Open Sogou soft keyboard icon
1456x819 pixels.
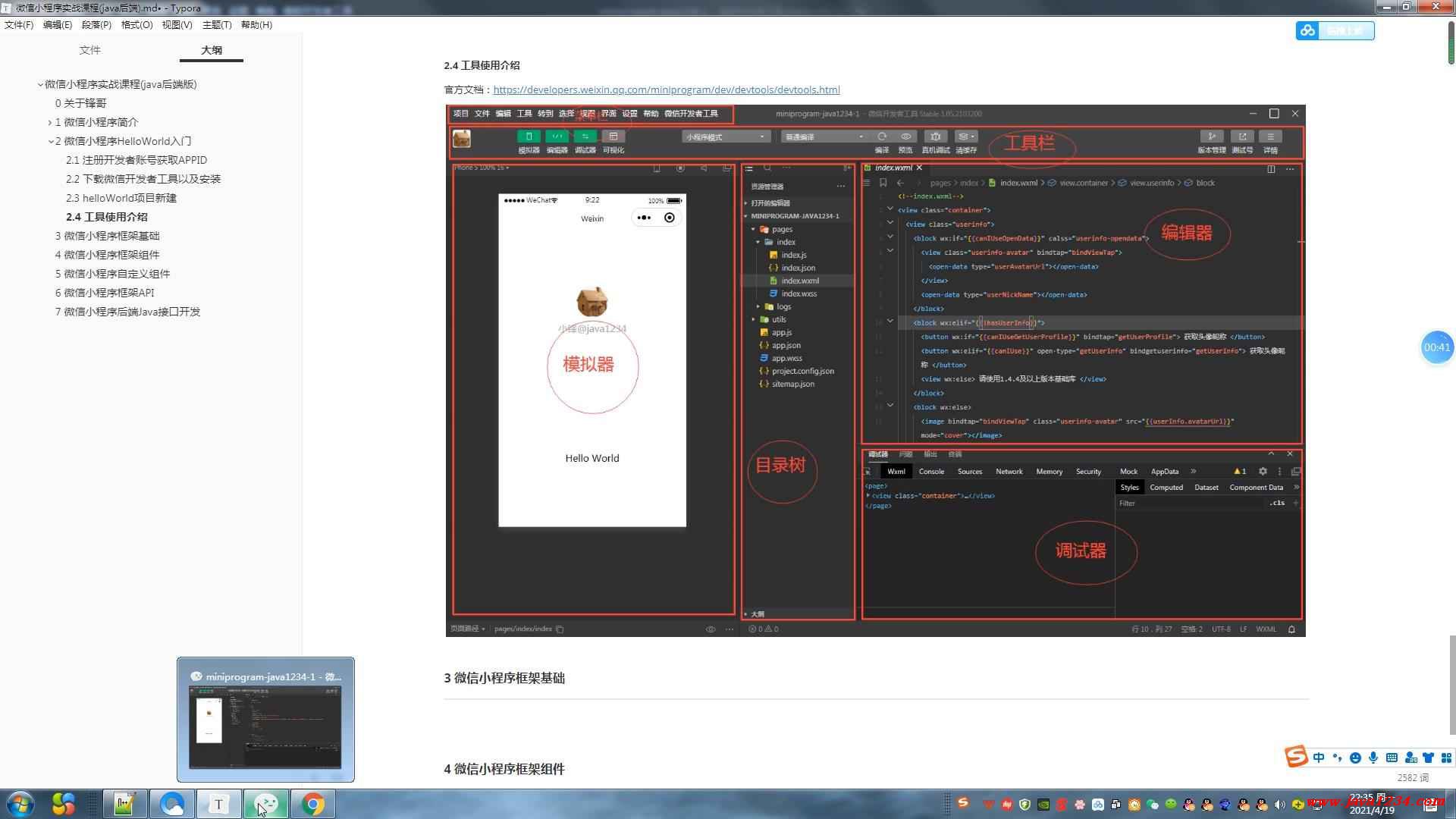pos(1392,758)
